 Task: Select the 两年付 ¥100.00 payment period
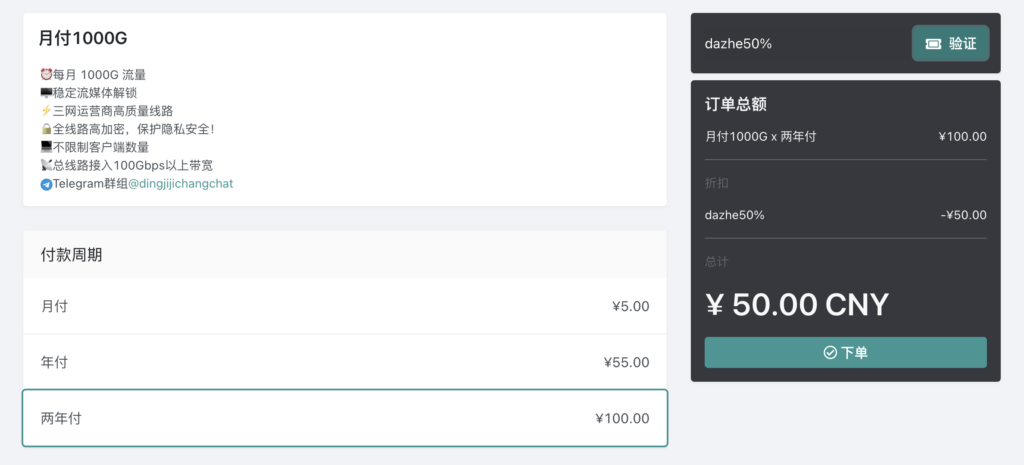(345, 418)
